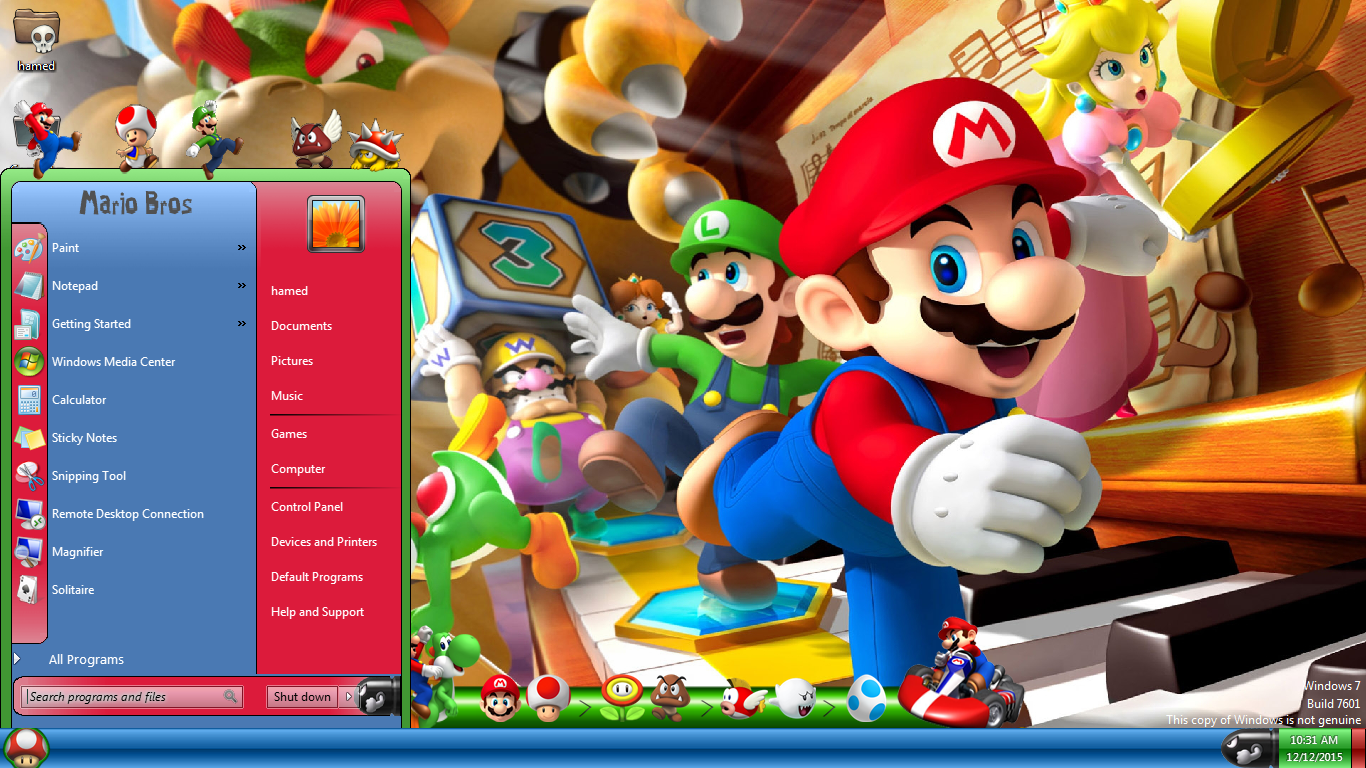Expand Notepad jump list arrow
The image size is (1366, 768).
(241, 286)
